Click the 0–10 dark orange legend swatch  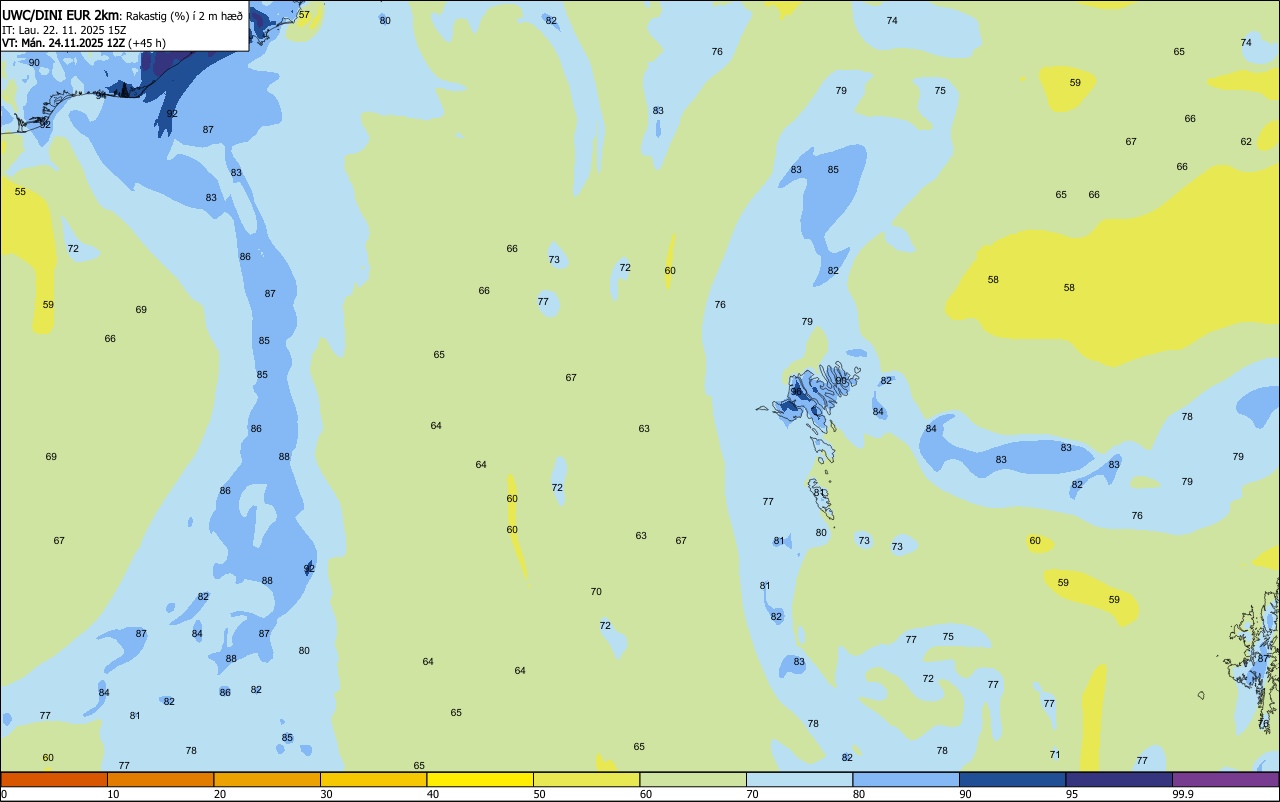point(54,779)
